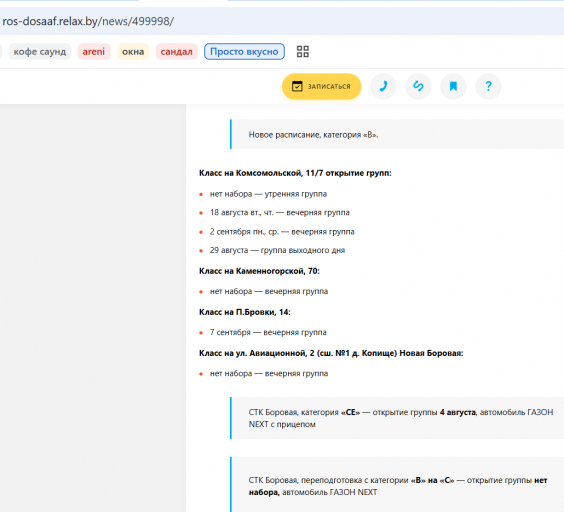Click the browser address bar URL
564x512 pixels.
click(x=88, y=21)
